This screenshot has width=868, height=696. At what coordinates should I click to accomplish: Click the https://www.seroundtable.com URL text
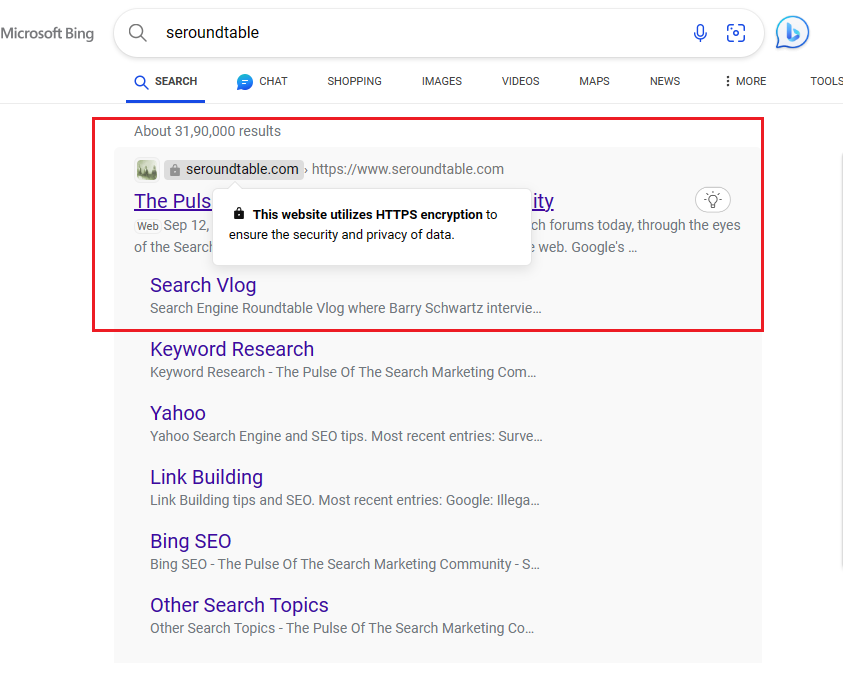click(x=407, y=169)
